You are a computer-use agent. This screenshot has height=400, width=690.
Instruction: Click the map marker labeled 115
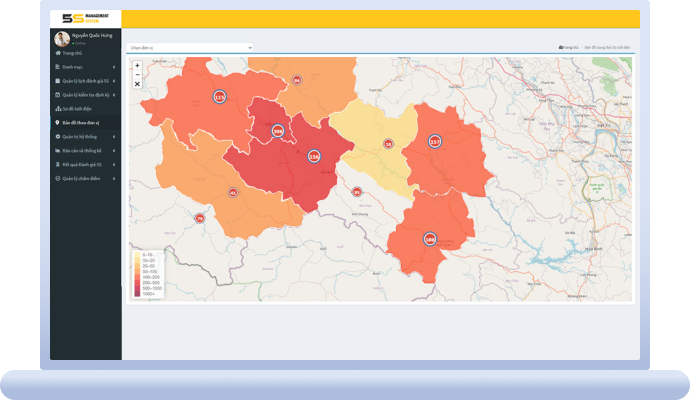(219, 97)
